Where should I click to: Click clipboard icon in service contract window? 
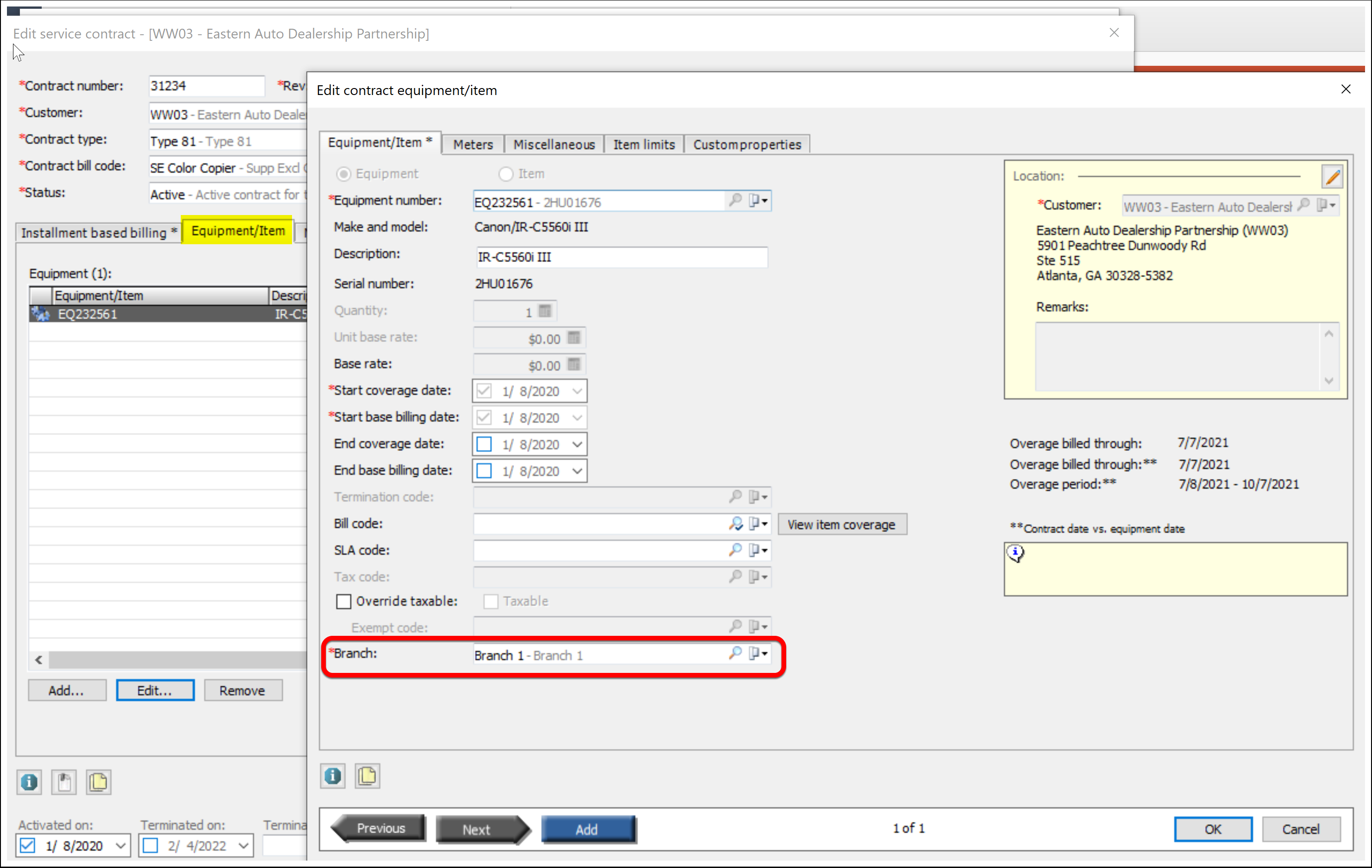[x=64, y=782]
